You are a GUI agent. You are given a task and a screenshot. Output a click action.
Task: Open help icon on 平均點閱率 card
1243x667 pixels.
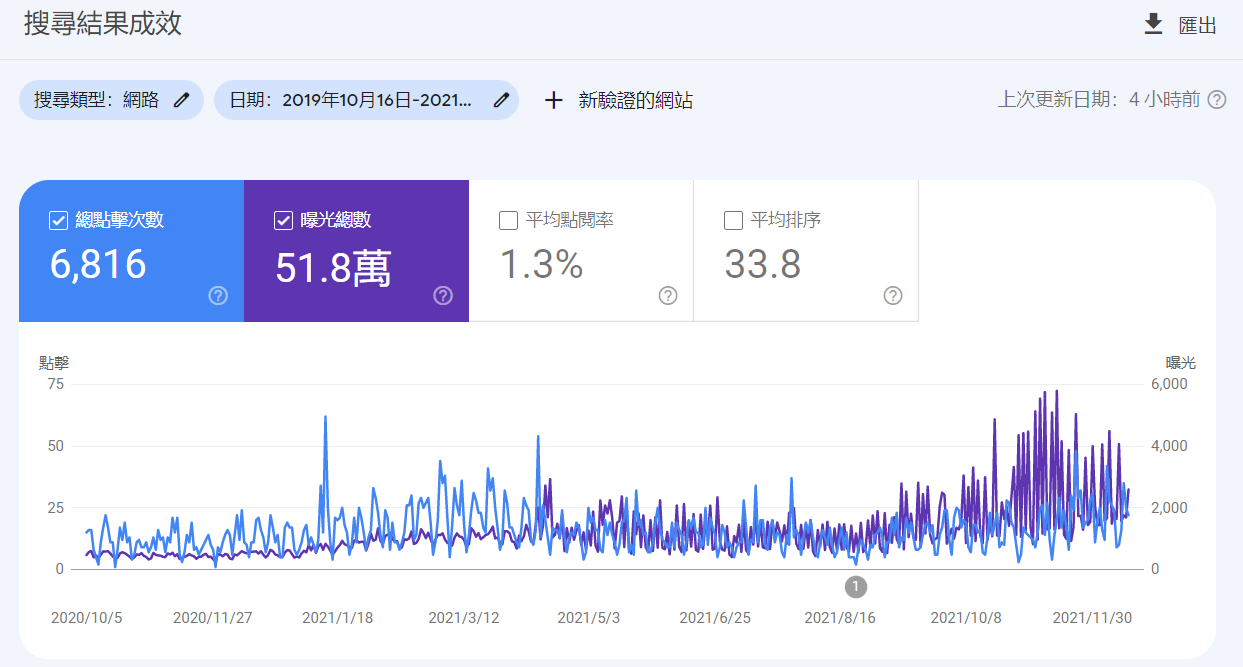tap(668, 296)
